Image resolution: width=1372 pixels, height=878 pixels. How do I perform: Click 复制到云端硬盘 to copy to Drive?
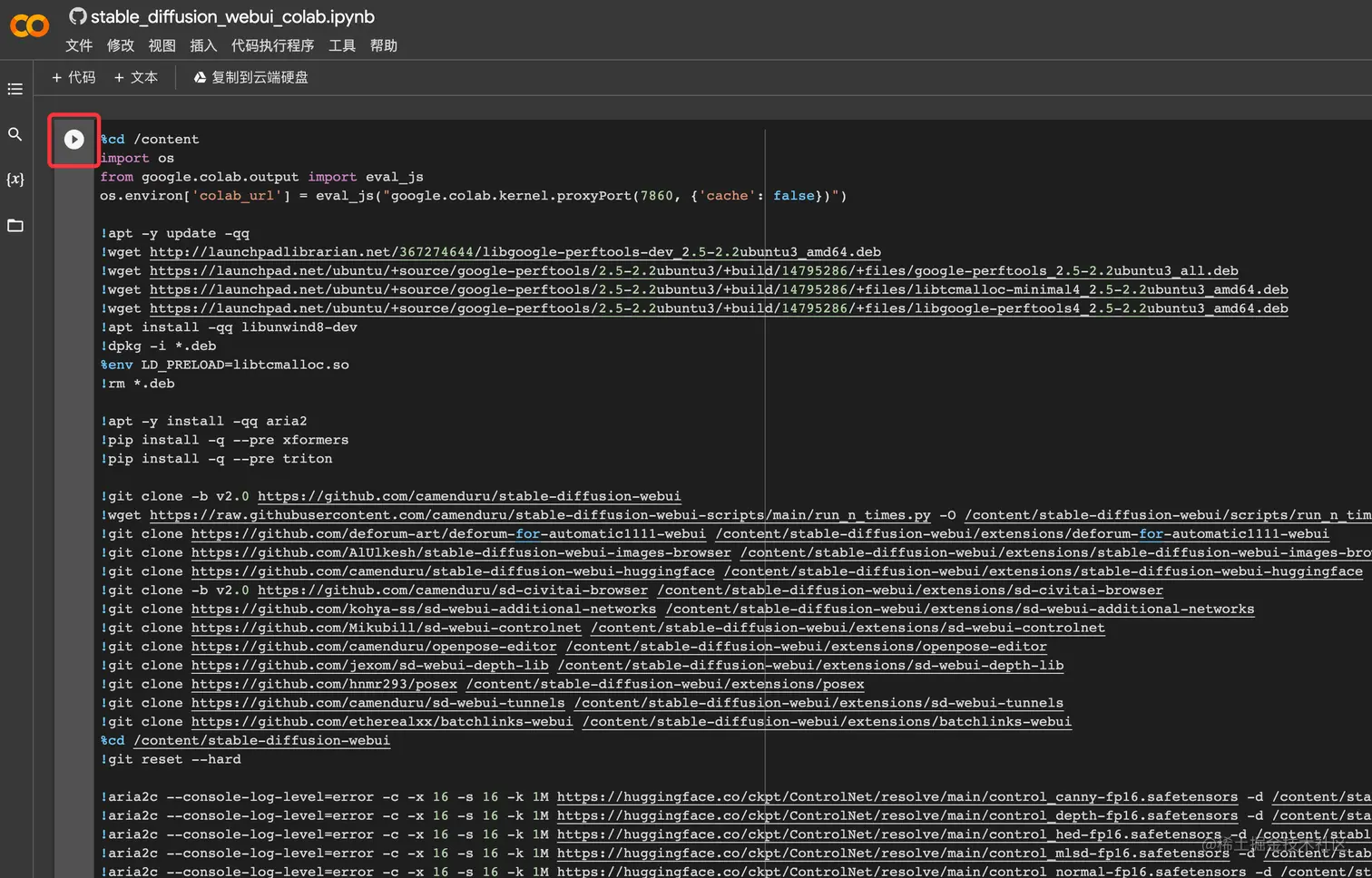(250, 77)
